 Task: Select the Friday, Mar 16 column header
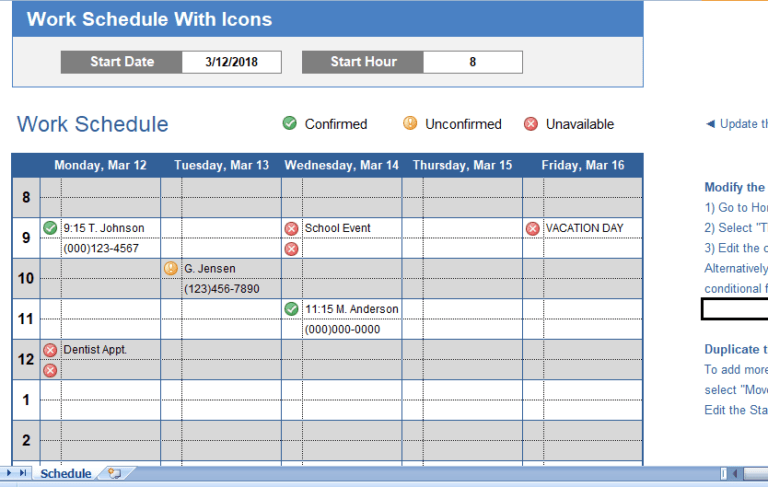point(582,165)
